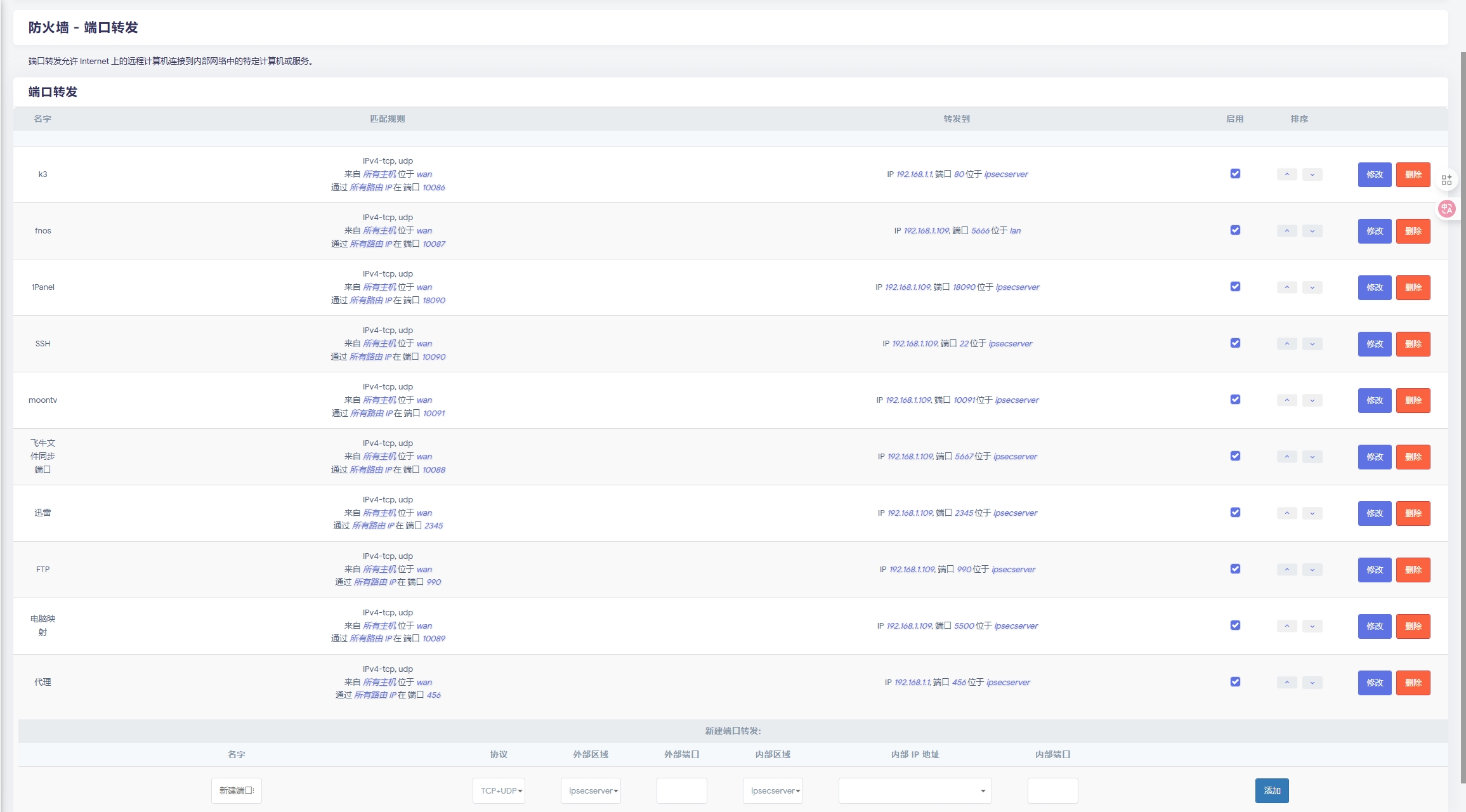
Task: Focus the external port input field
Action: 681,790
